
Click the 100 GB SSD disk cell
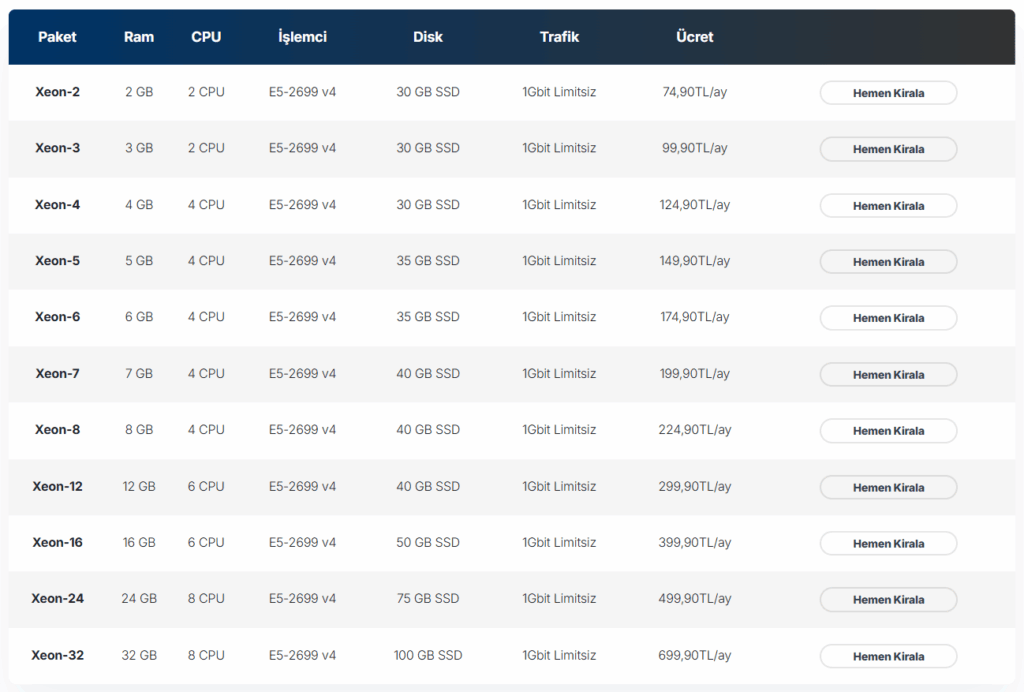[x=428, y=656]
